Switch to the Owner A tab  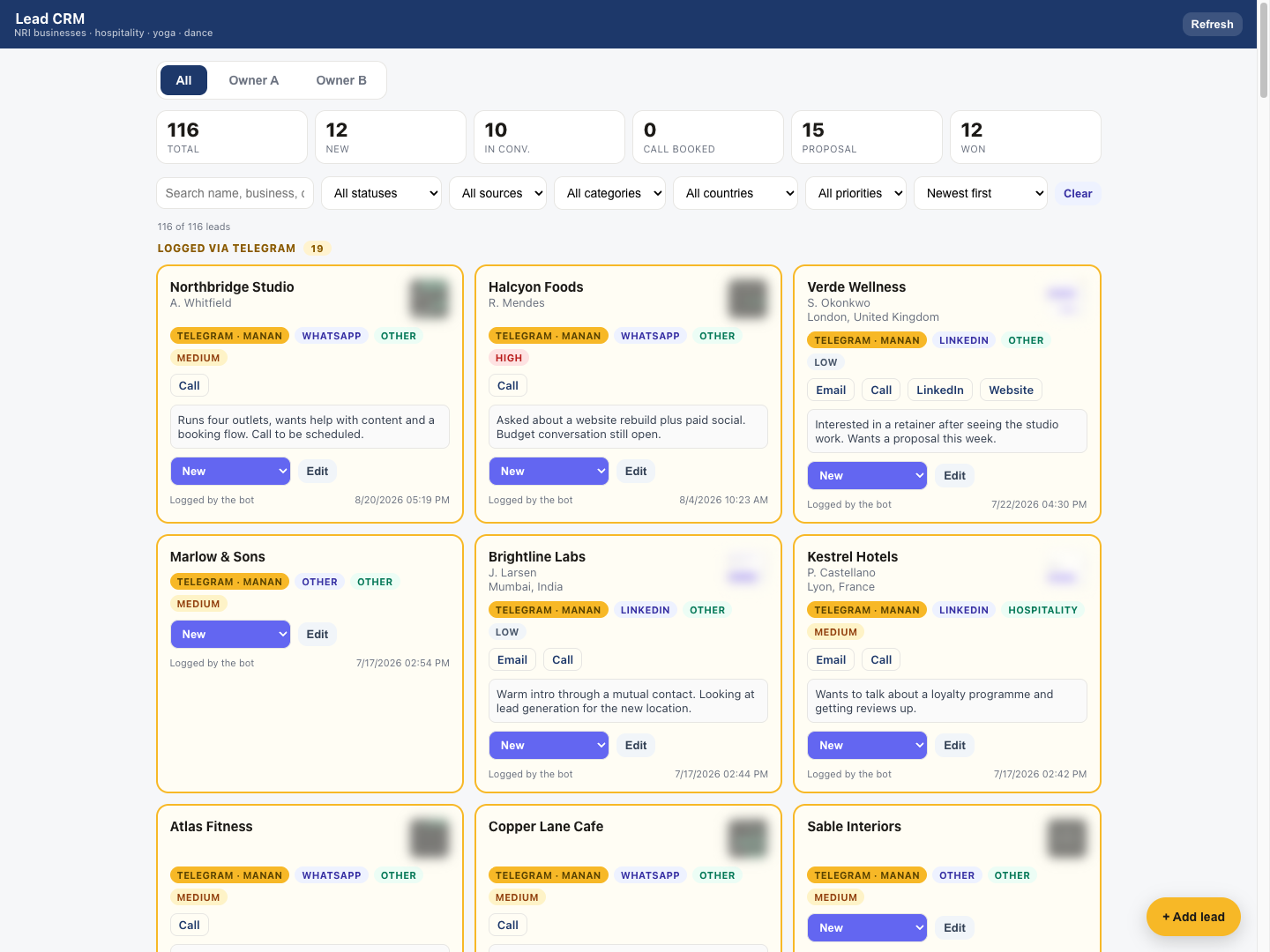(x=254, y=80)
